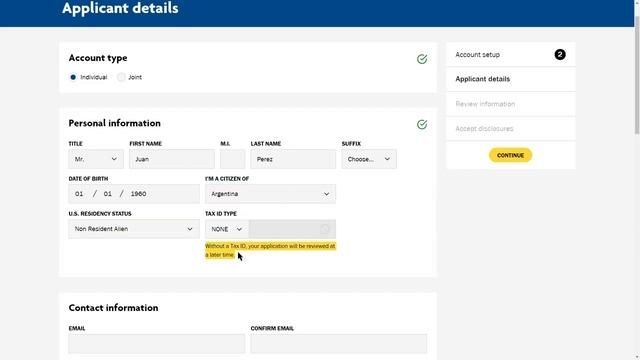Click the birth year field showing 1960
Screen dimensions: 640x360
pos(138,194)
